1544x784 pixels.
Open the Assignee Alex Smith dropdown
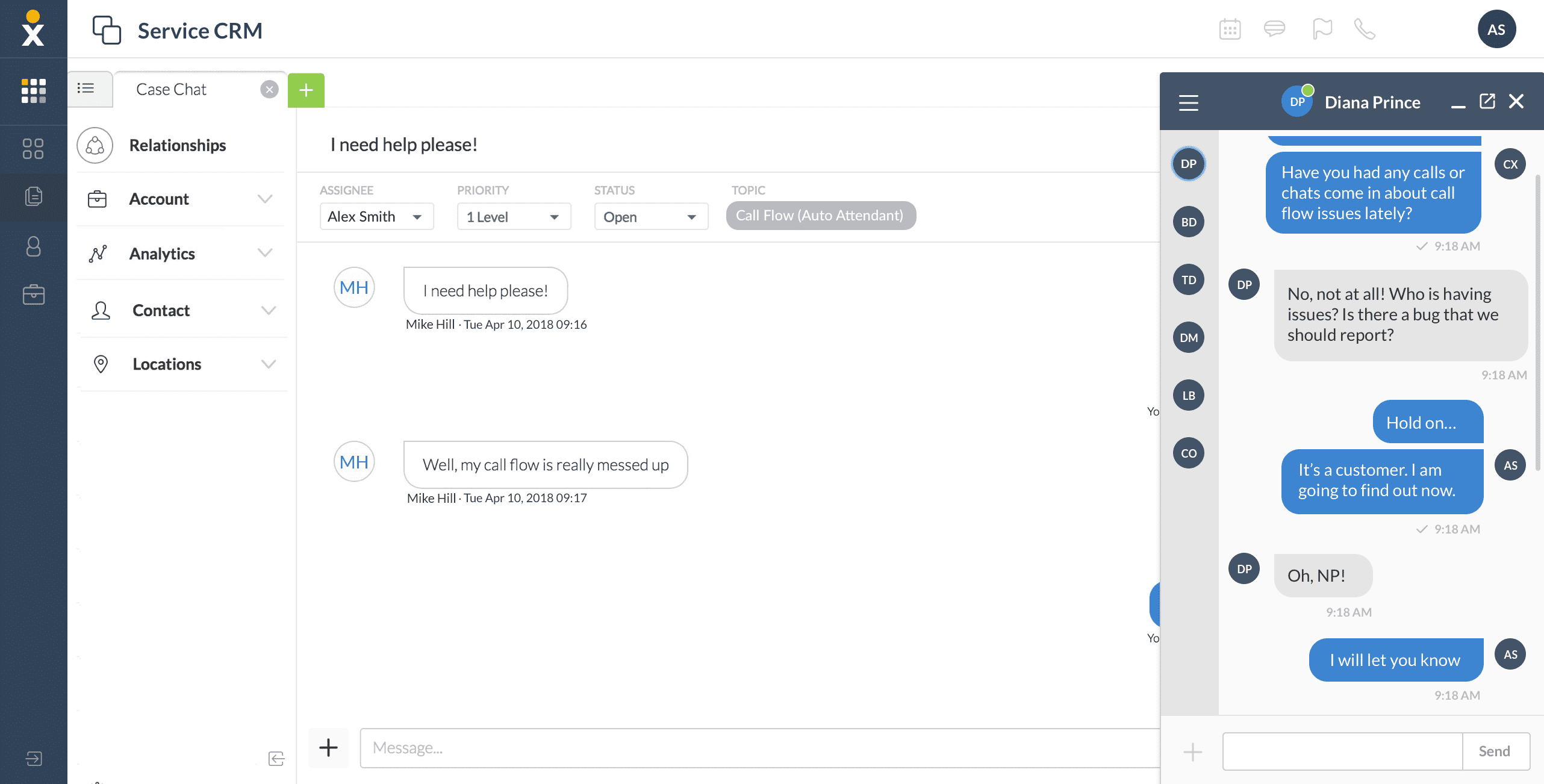point(376,217)
